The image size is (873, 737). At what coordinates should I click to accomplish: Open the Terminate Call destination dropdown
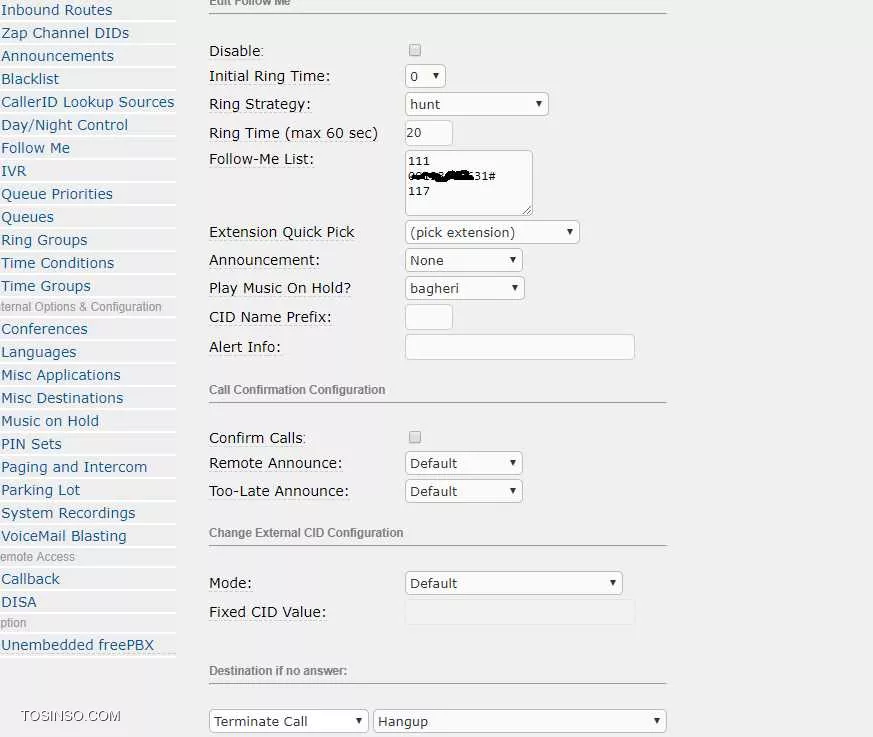(x=289, y=721)
